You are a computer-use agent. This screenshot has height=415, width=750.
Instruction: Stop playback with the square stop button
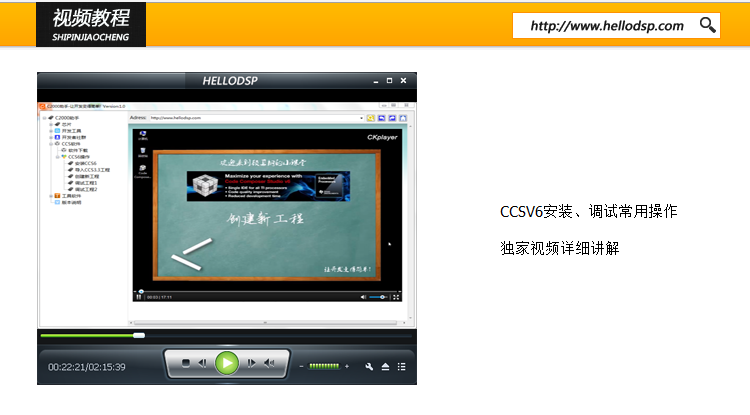click(x=186, y=363)
